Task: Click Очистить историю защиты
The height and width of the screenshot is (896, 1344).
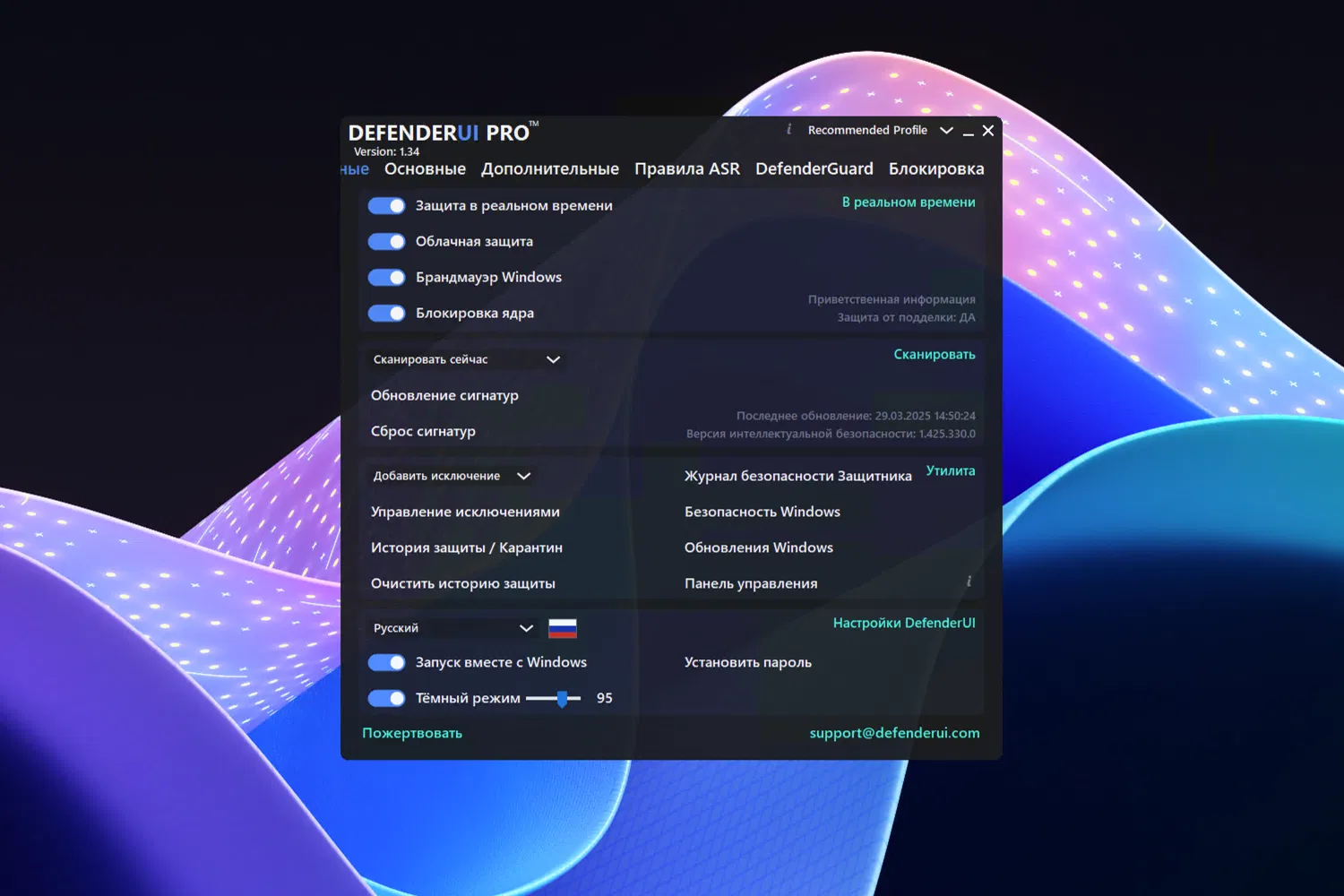Action: [463, 583]
